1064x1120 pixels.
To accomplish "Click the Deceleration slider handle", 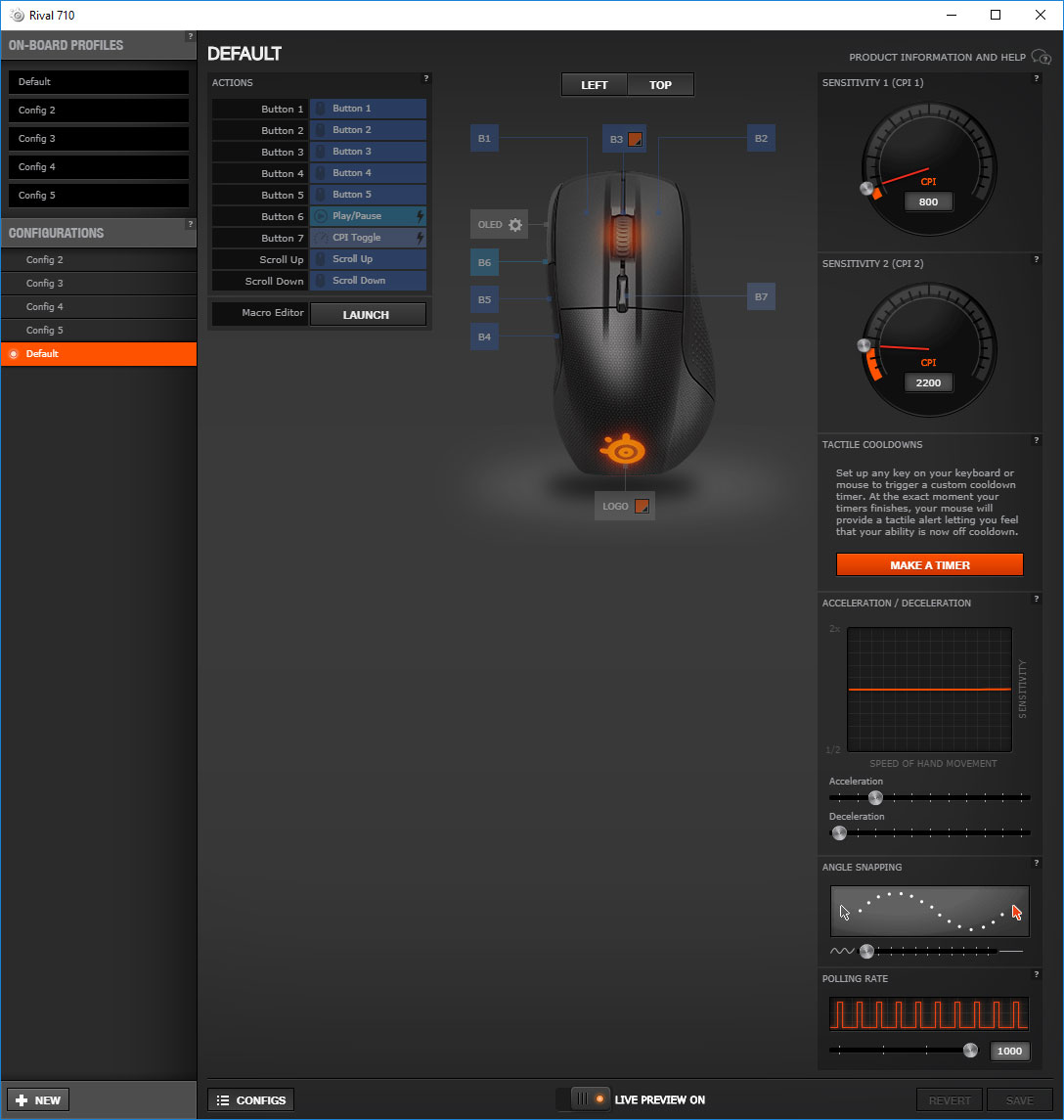I will pyautogui.click(x=840, y=832).
